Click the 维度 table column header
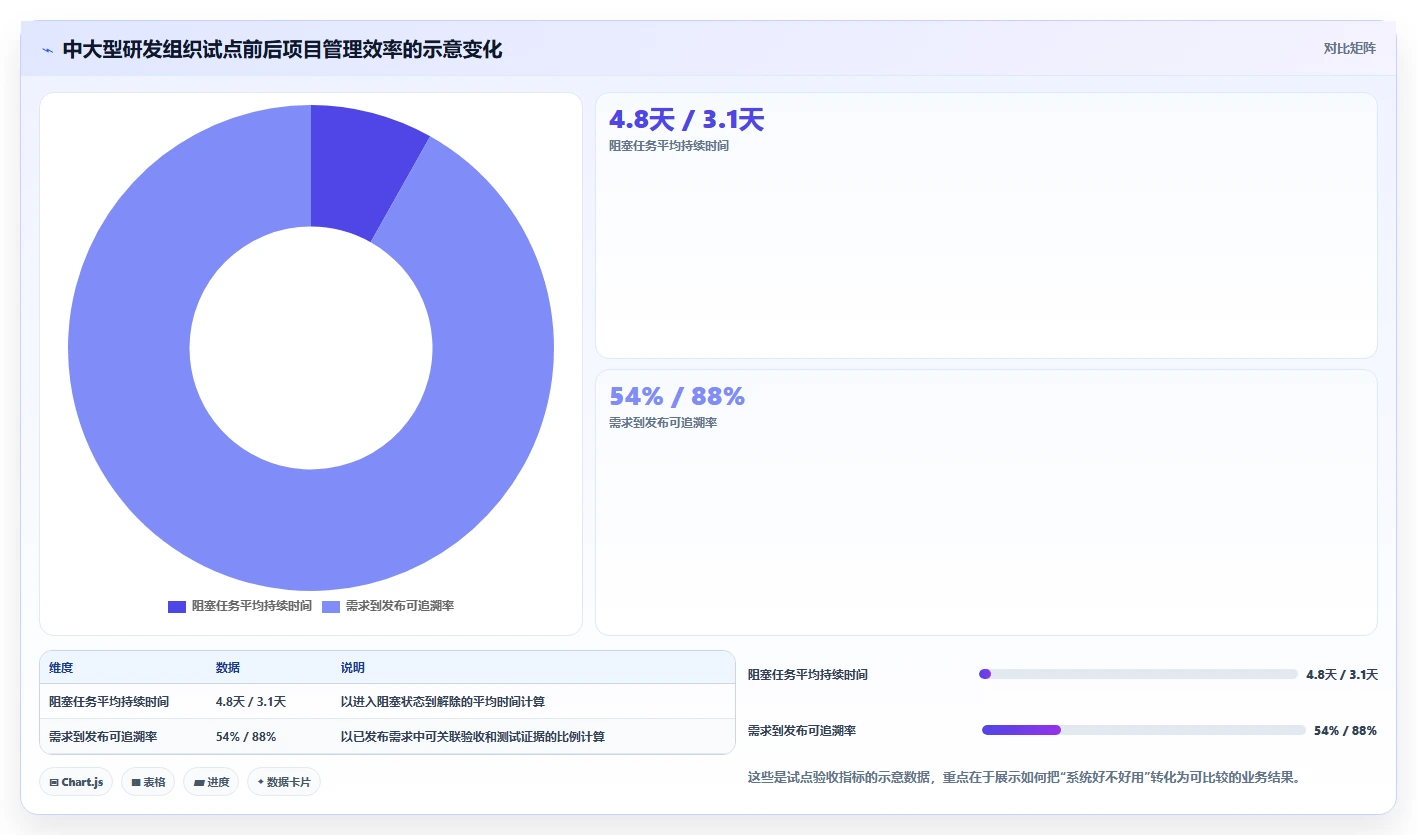 (x=61, y=668)
